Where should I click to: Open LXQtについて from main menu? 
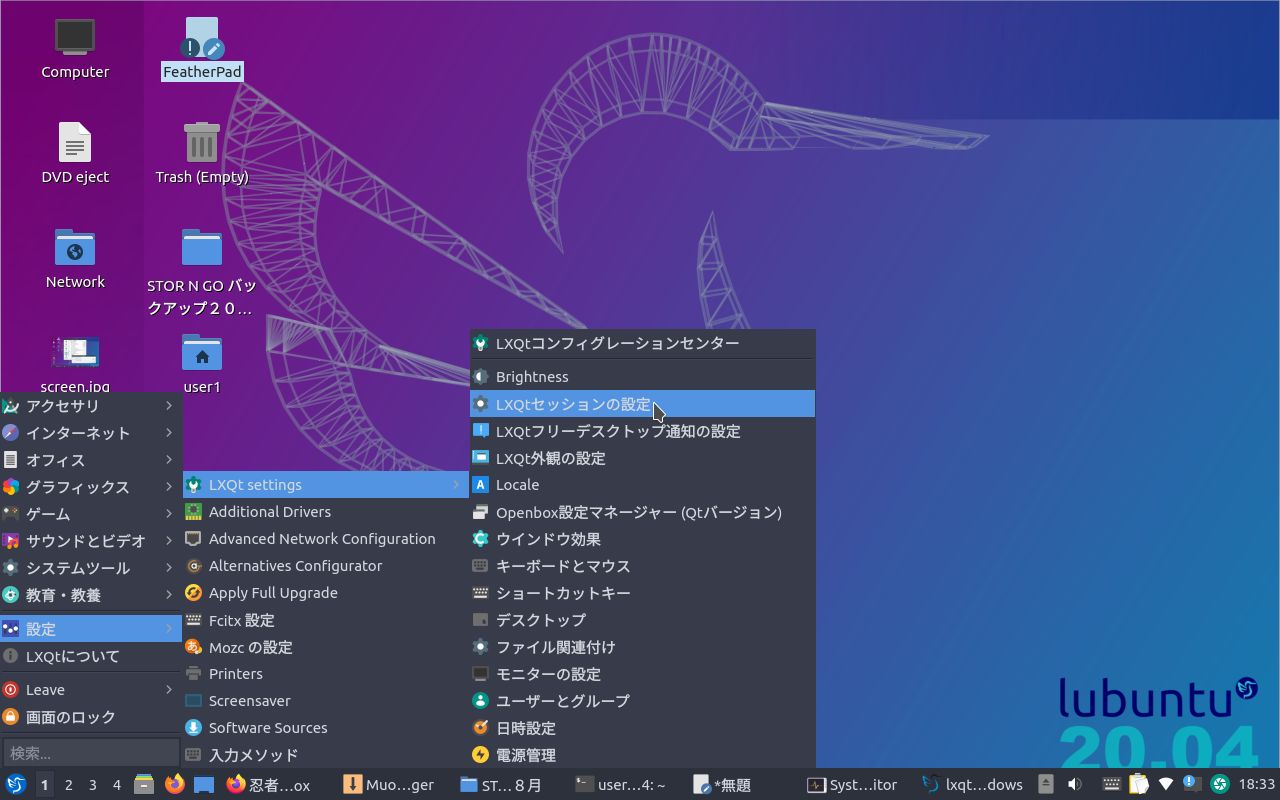91,656
